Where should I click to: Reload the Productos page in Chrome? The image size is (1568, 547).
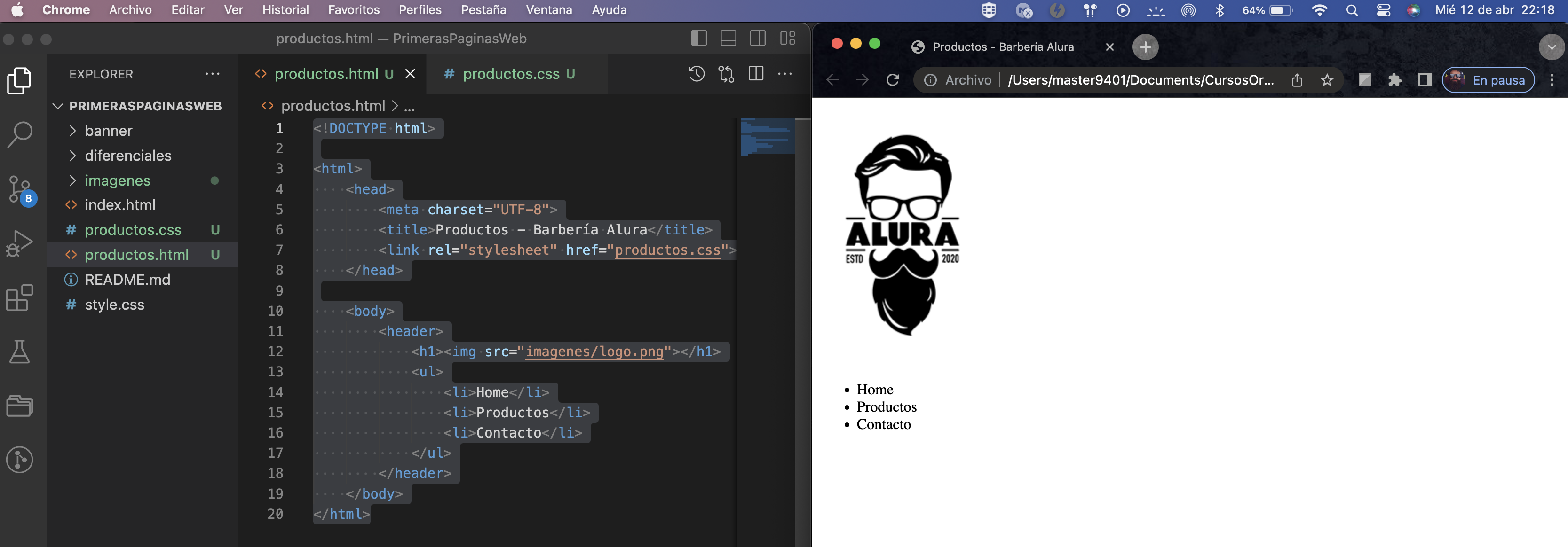pos(892,80)
